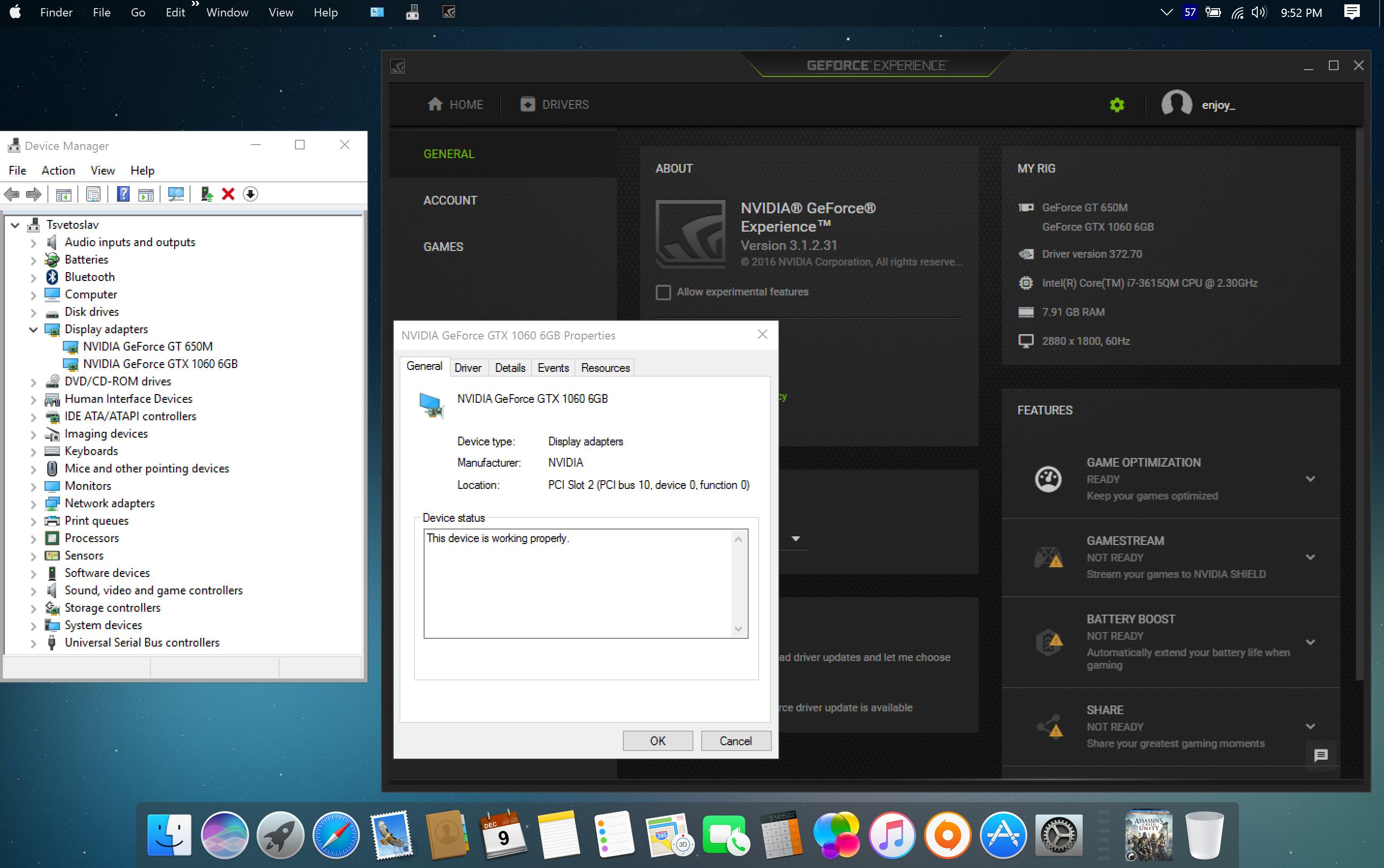The height and width of the screenshot is (868, 1384).
Task: Collapse the Display adapters node
Action: (x=33, y=329)
